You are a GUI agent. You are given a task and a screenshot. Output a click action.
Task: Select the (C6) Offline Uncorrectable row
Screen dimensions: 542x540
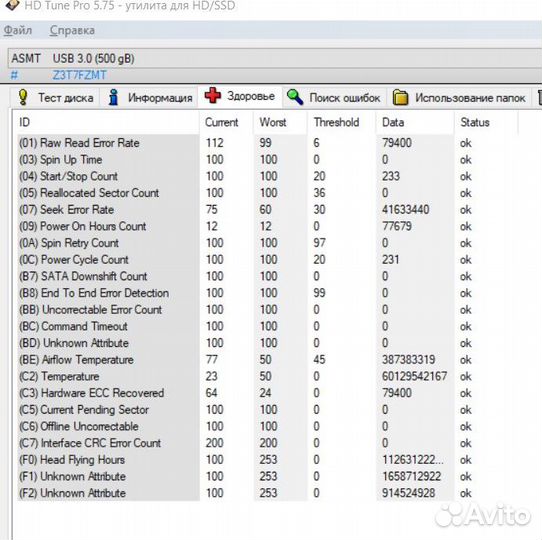[x=268, y=427]
